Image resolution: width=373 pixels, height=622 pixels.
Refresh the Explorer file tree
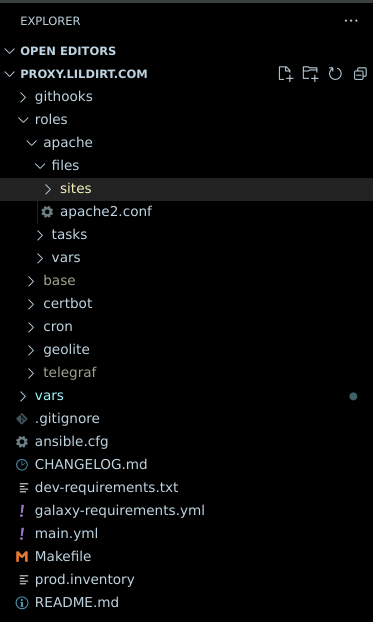[335, 74]
